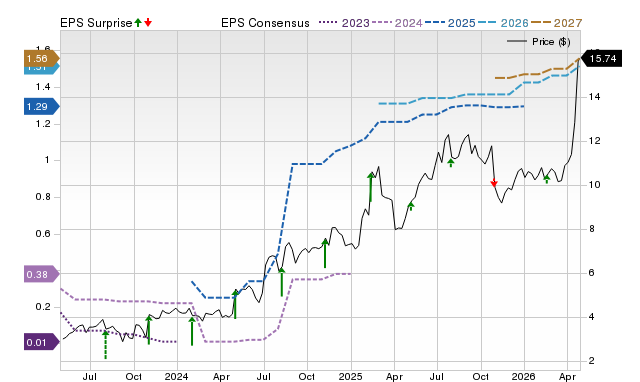Click the green up arrow in EPS Surprise legend
Screen dimensions: 640x382
[138, 23]
